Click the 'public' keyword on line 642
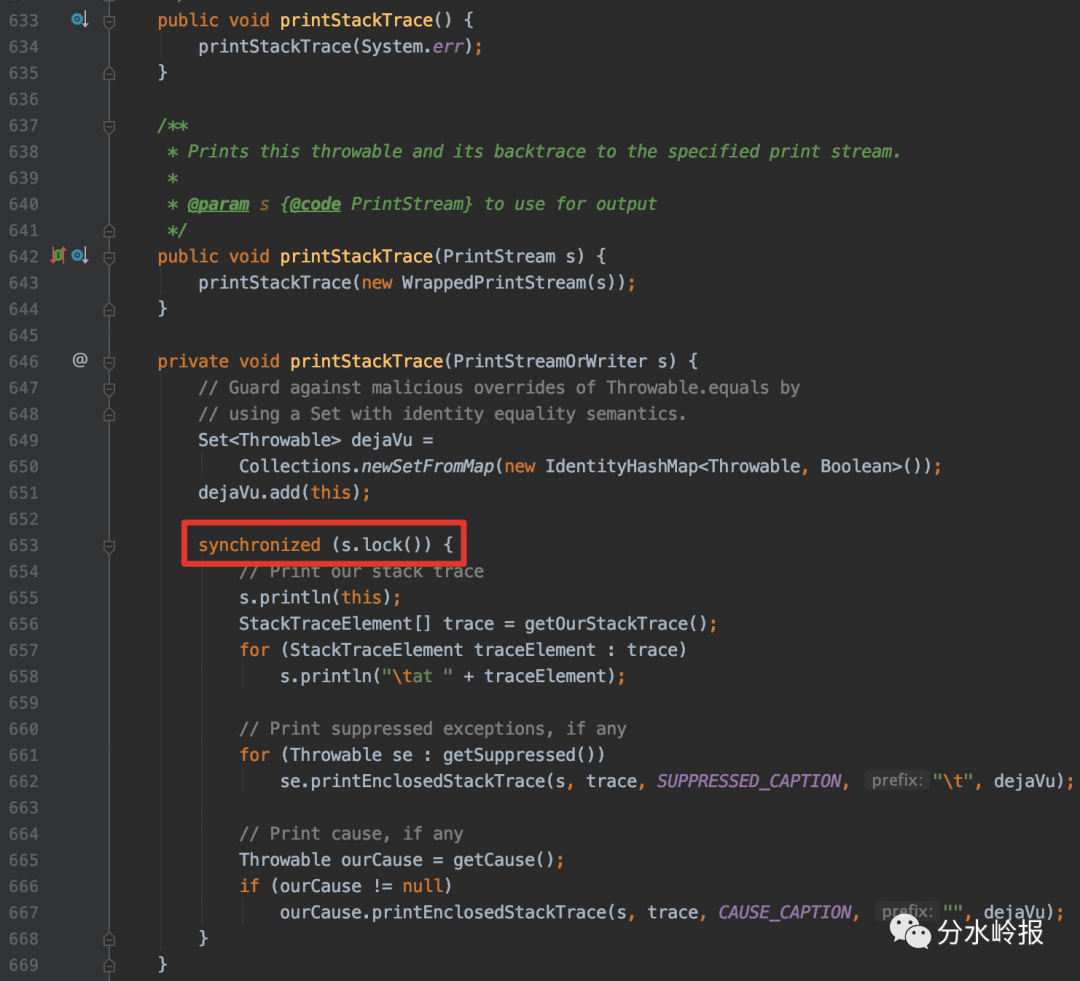This screenshot has width=1080, height=981. click(188, 256)
